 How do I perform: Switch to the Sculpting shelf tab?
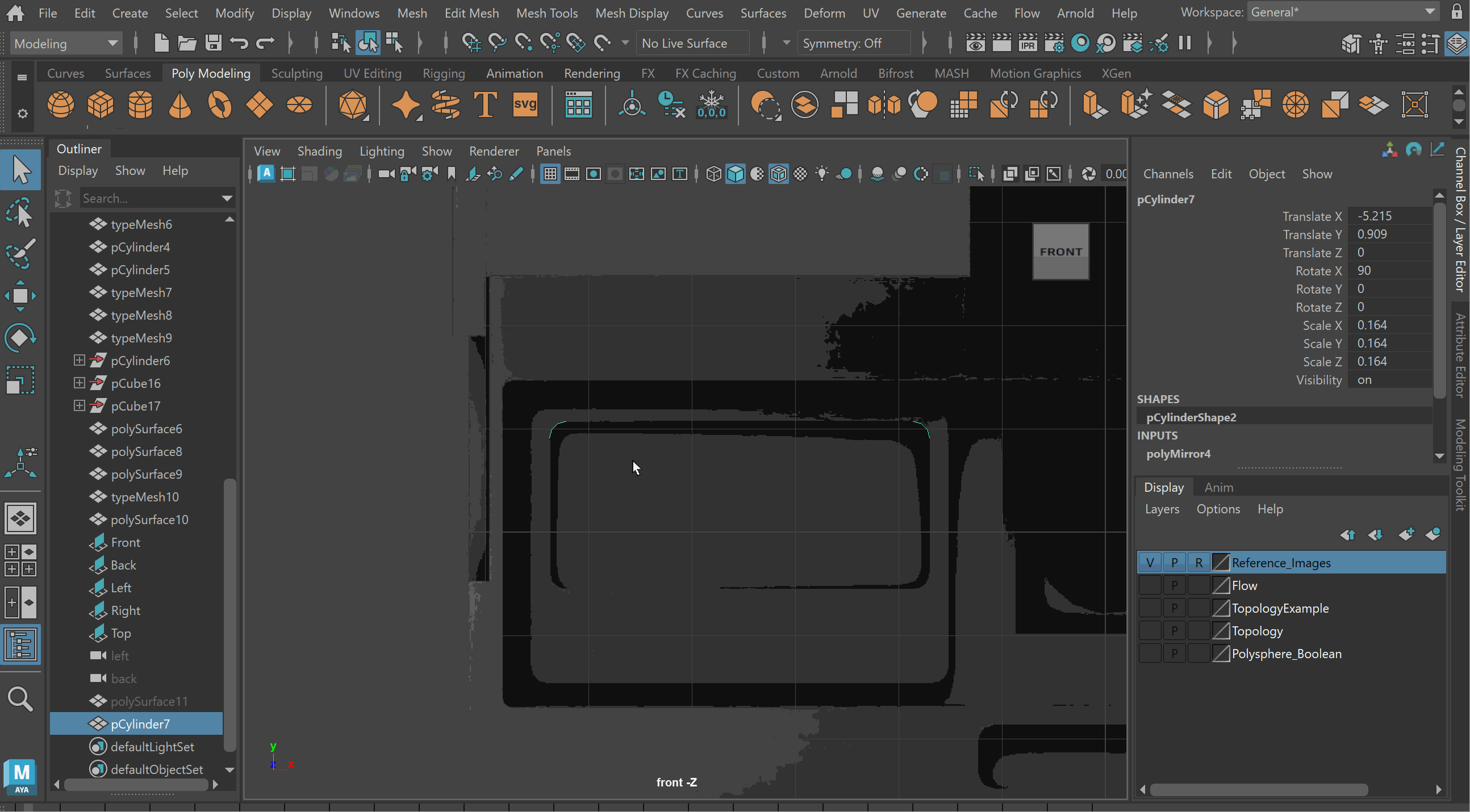coord(296,74)
